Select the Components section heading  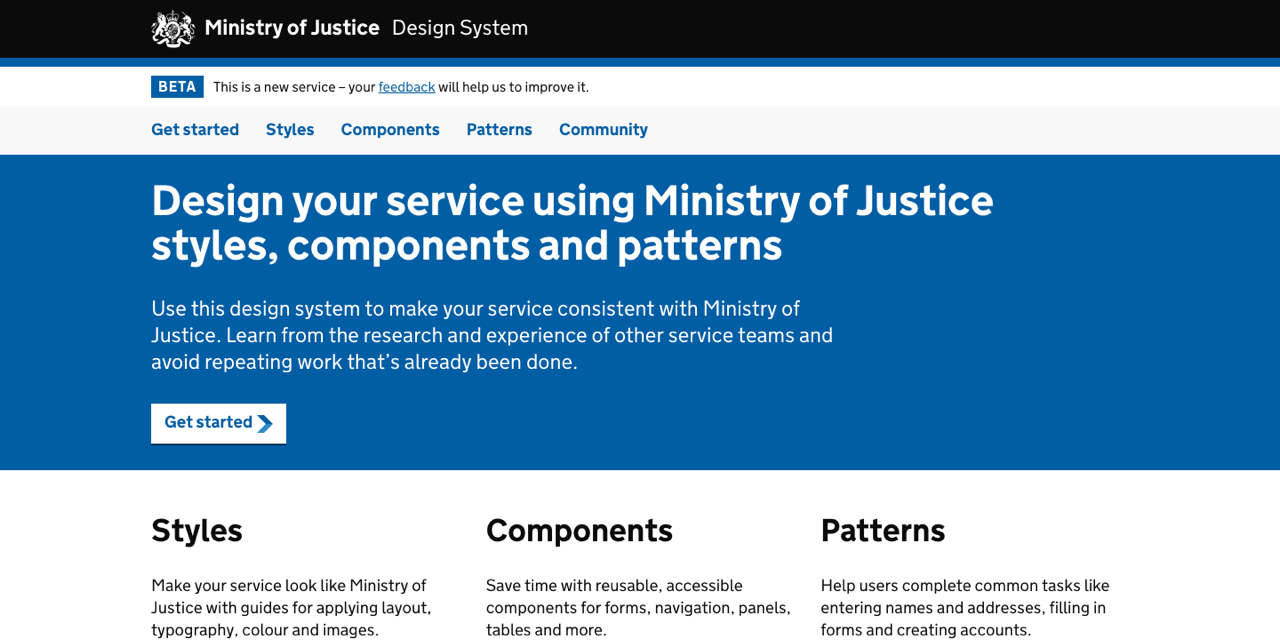pos(579,530)
